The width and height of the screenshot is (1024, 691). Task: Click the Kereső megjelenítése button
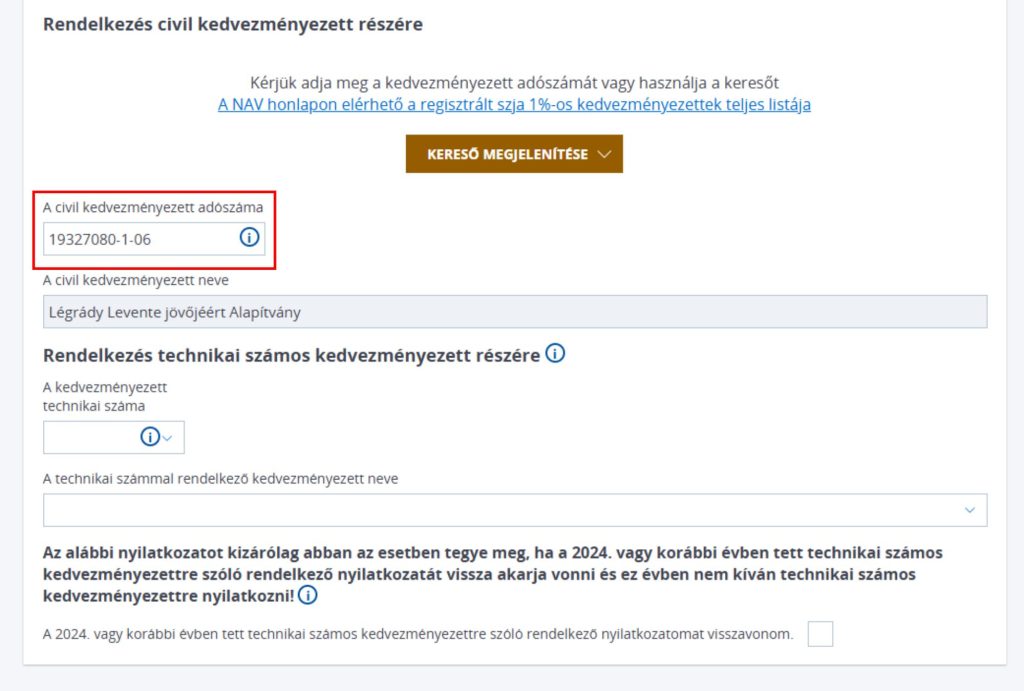tap(514, 154)
